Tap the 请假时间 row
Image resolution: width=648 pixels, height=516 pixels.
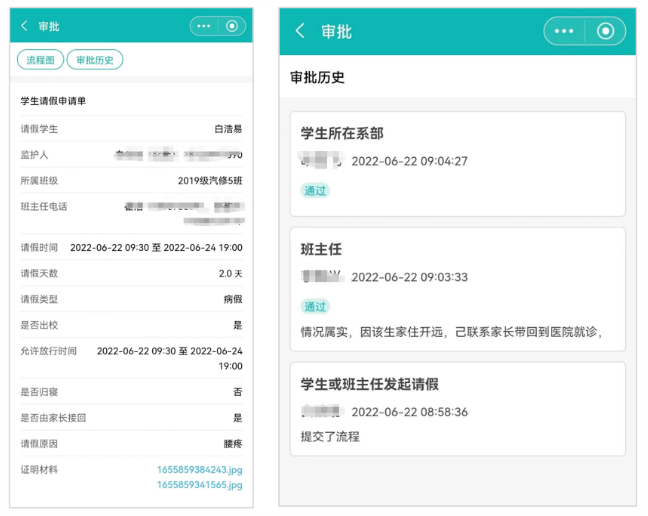pyautogui.click(x=131, y=247)
